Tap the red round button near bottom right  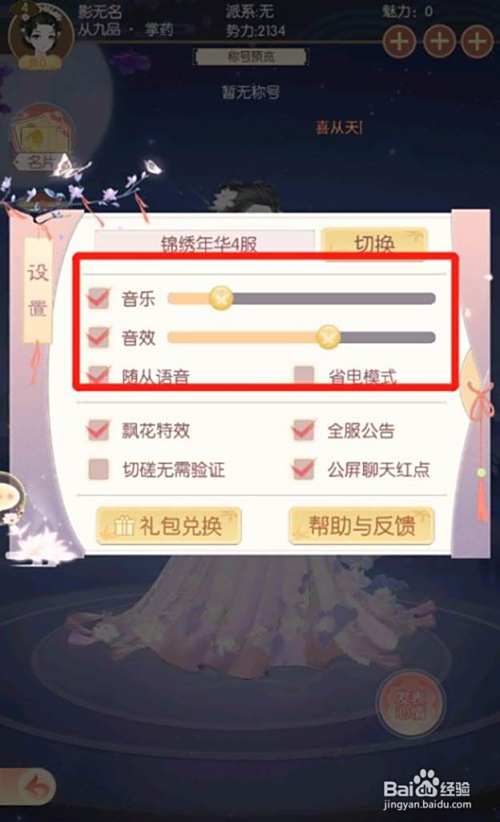[411, 702]
